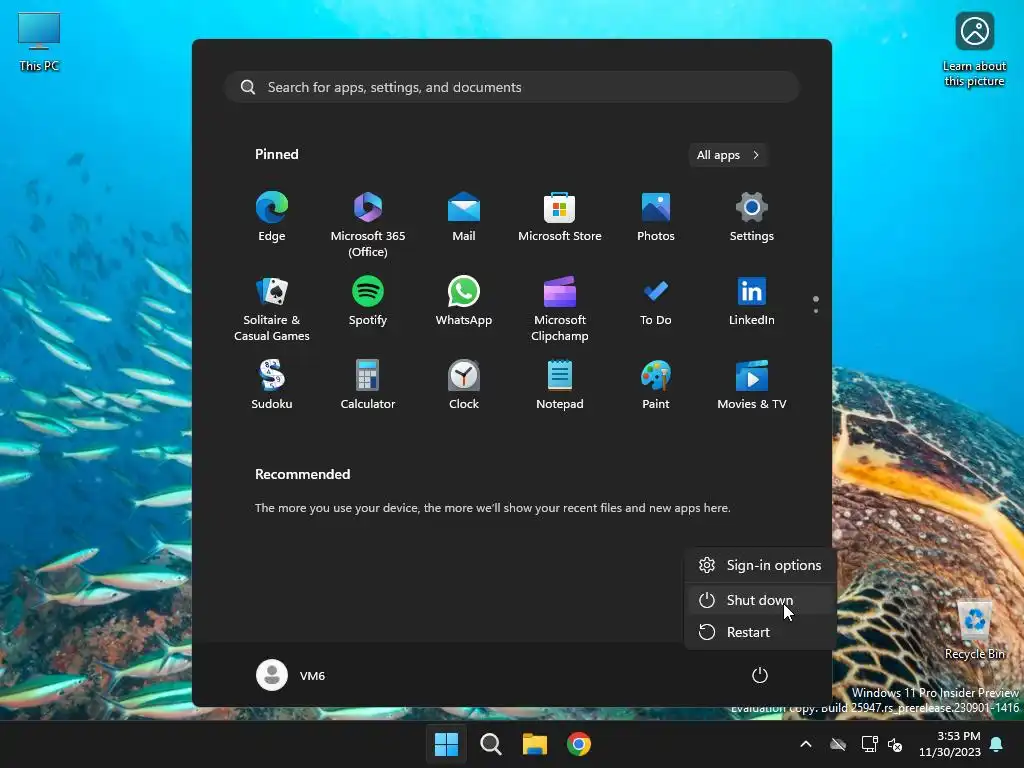Expand the All apps list

[x=728, y=155]
